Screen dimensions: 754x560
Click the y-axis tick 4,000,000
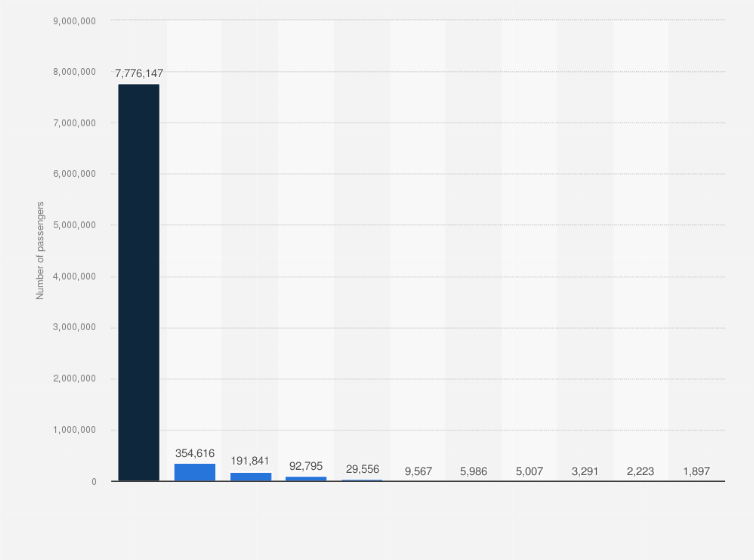(x=75, y=276)
